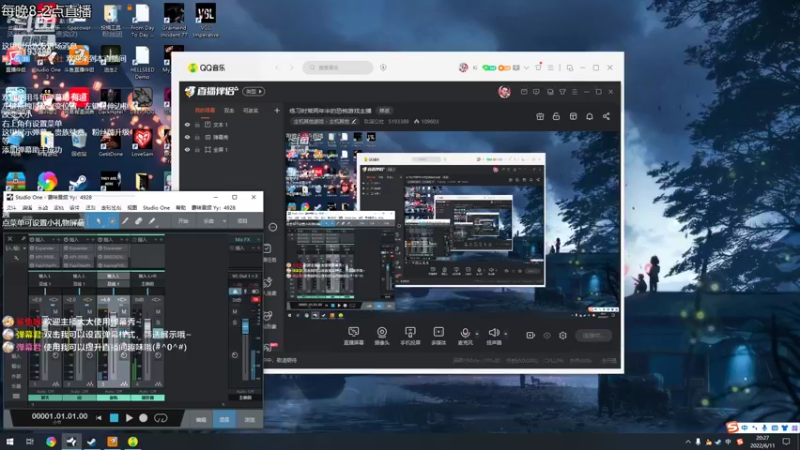Select the paint brush tool in Studio One
This screenshot has width=800, height=450.
(x=152, y=221)
